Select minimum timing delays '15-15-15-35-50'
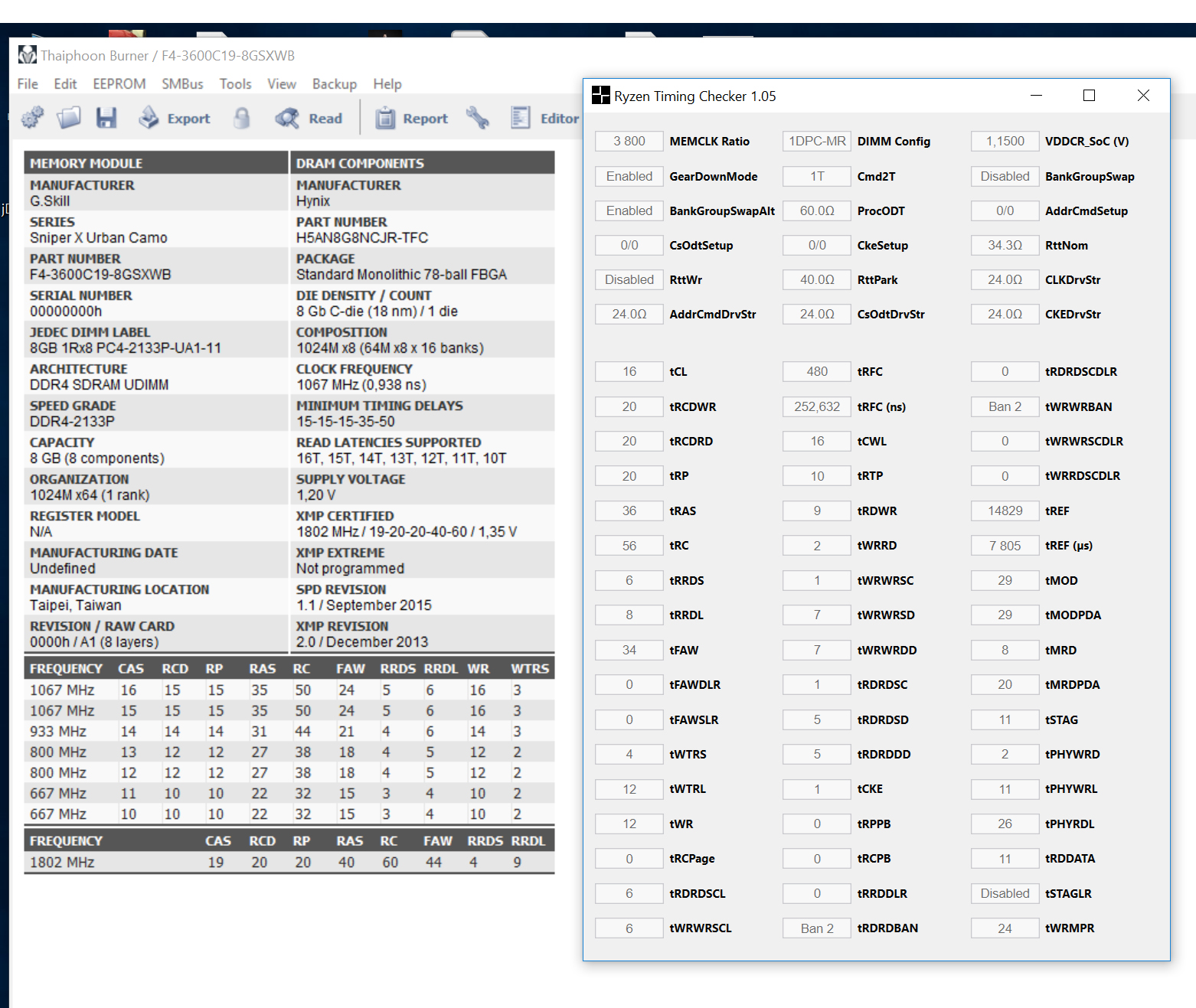 (x=346, y=421)
